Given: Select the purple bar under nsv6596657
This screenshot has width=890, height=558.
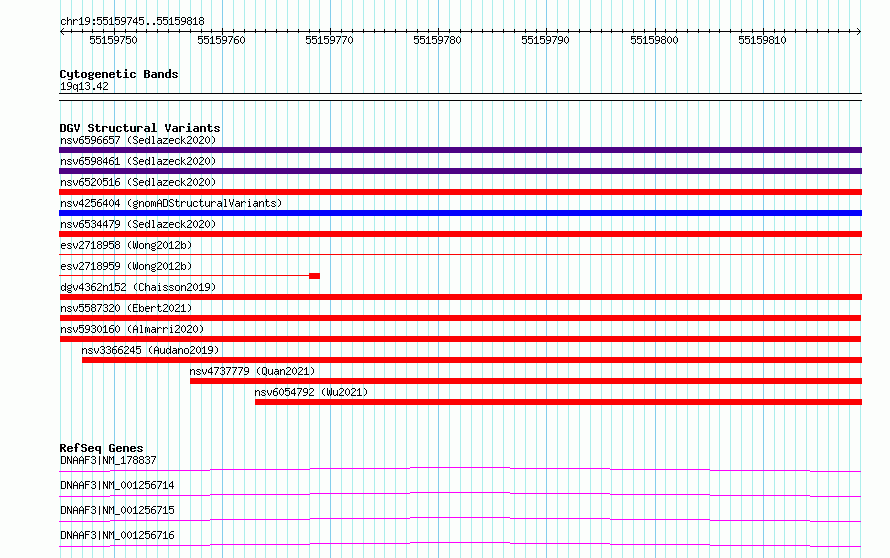Looking at the screenshot, I should click(x=460, y=150).
